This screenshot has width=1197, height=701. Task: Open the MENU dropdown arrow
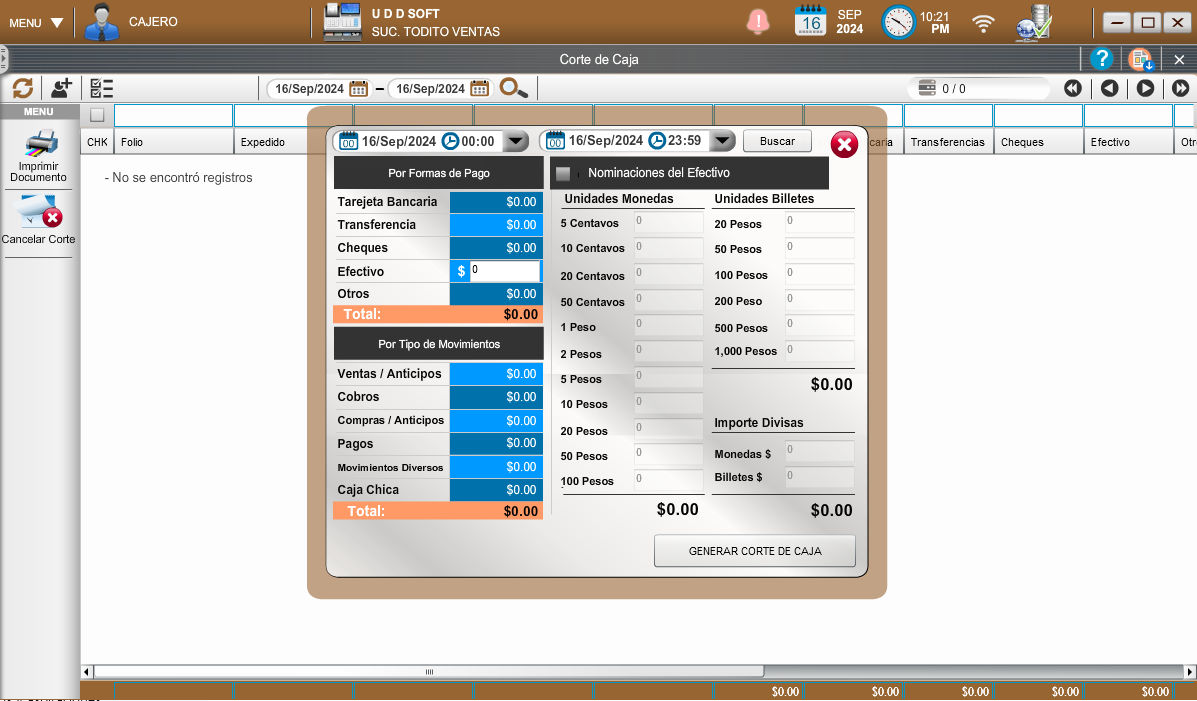click(56, 23)
